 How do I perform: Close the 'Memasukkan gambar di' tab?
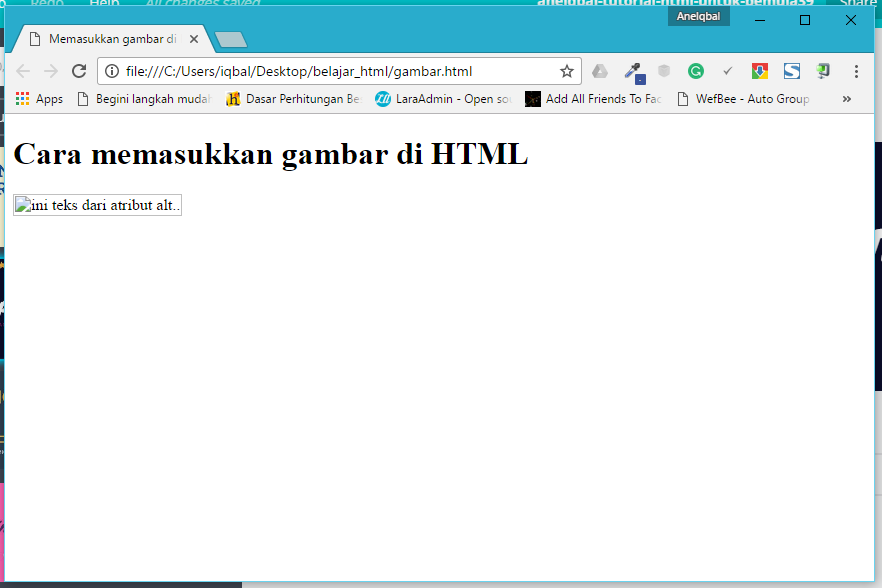click(x=194, y=39)
